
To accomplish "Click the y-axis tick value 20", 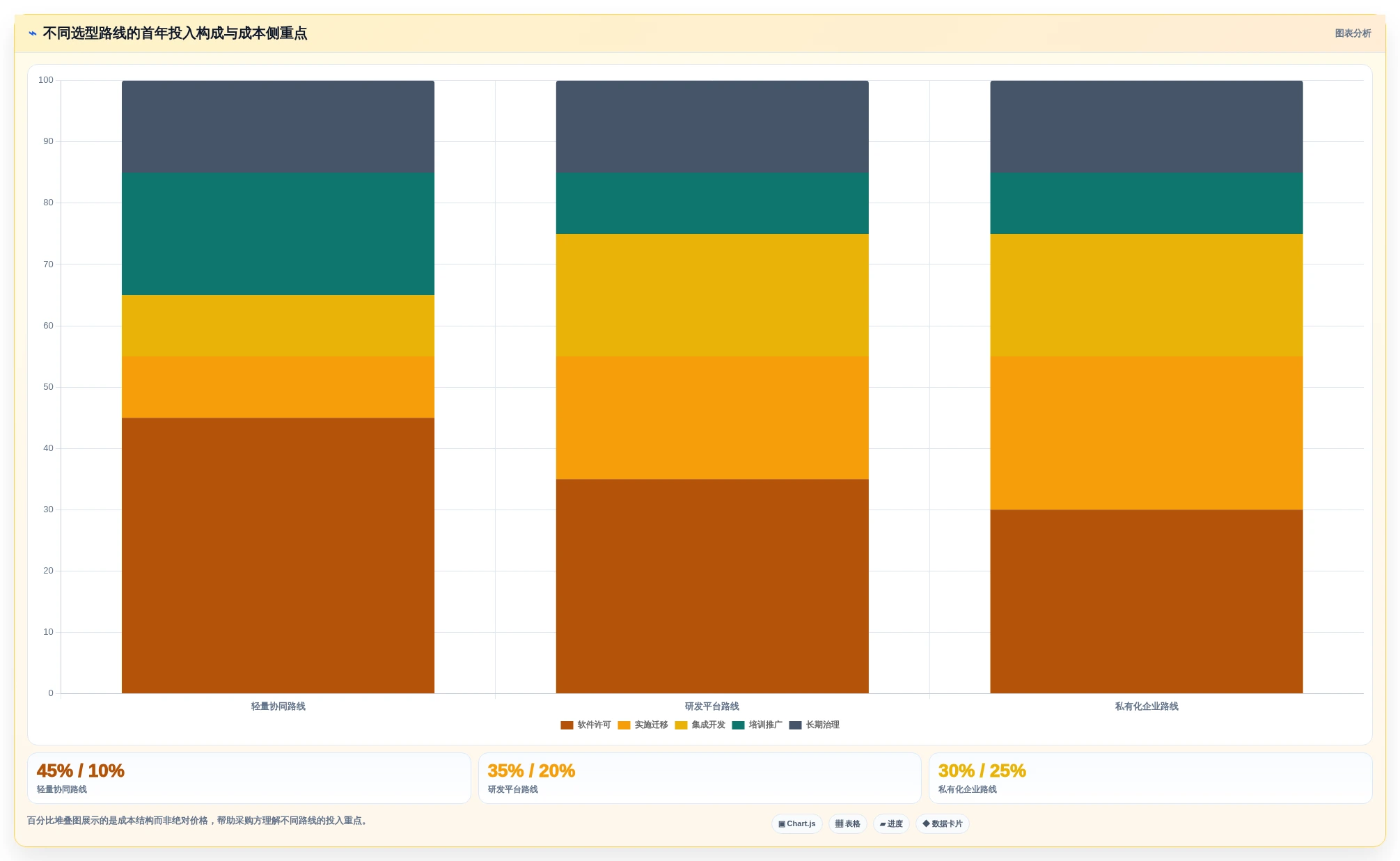I will click(x=48, y=571).
